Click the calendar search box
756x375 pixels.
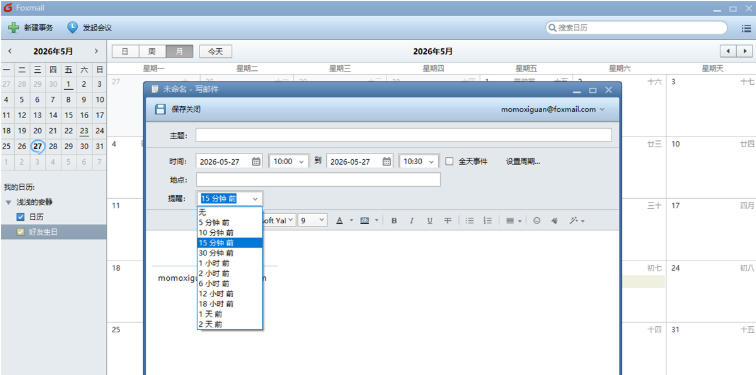636,28
